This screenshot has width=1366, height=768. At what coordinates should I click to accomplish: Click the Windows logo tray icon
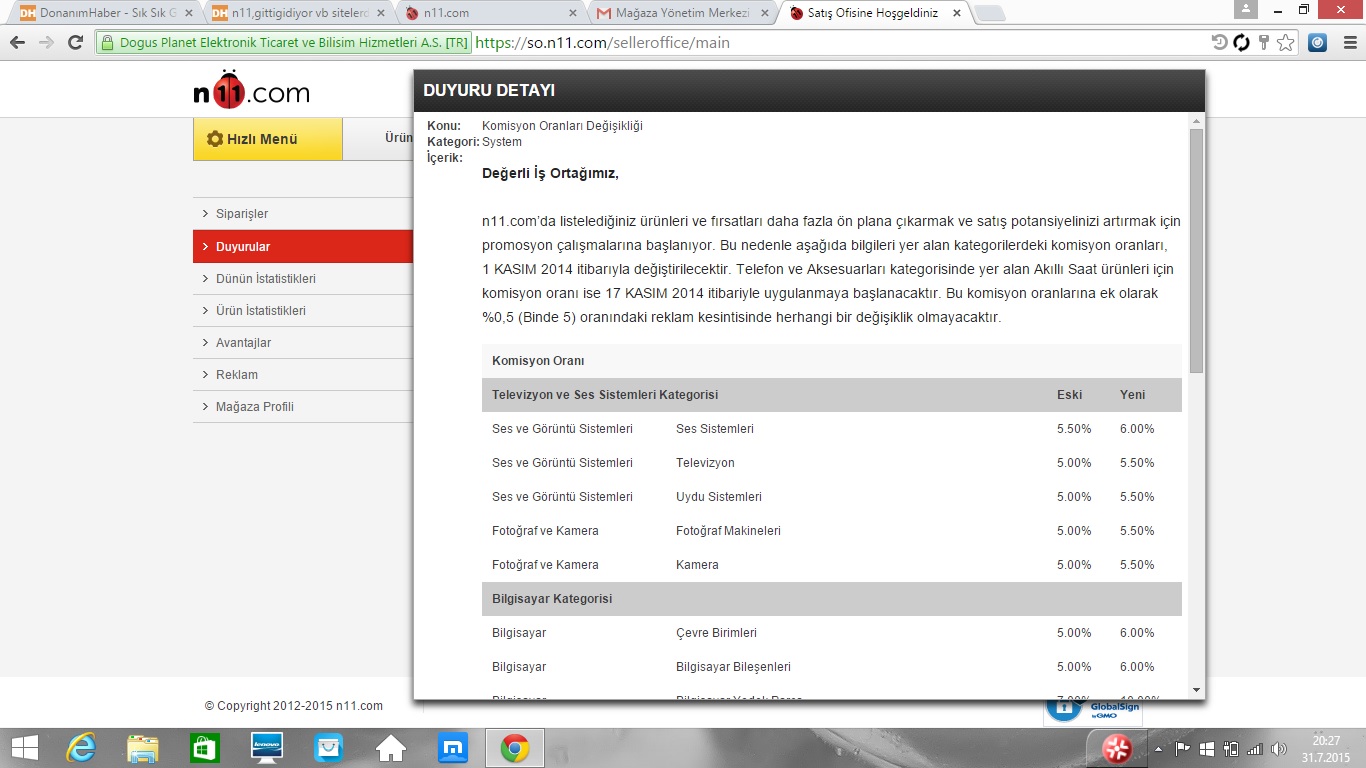1206,748
